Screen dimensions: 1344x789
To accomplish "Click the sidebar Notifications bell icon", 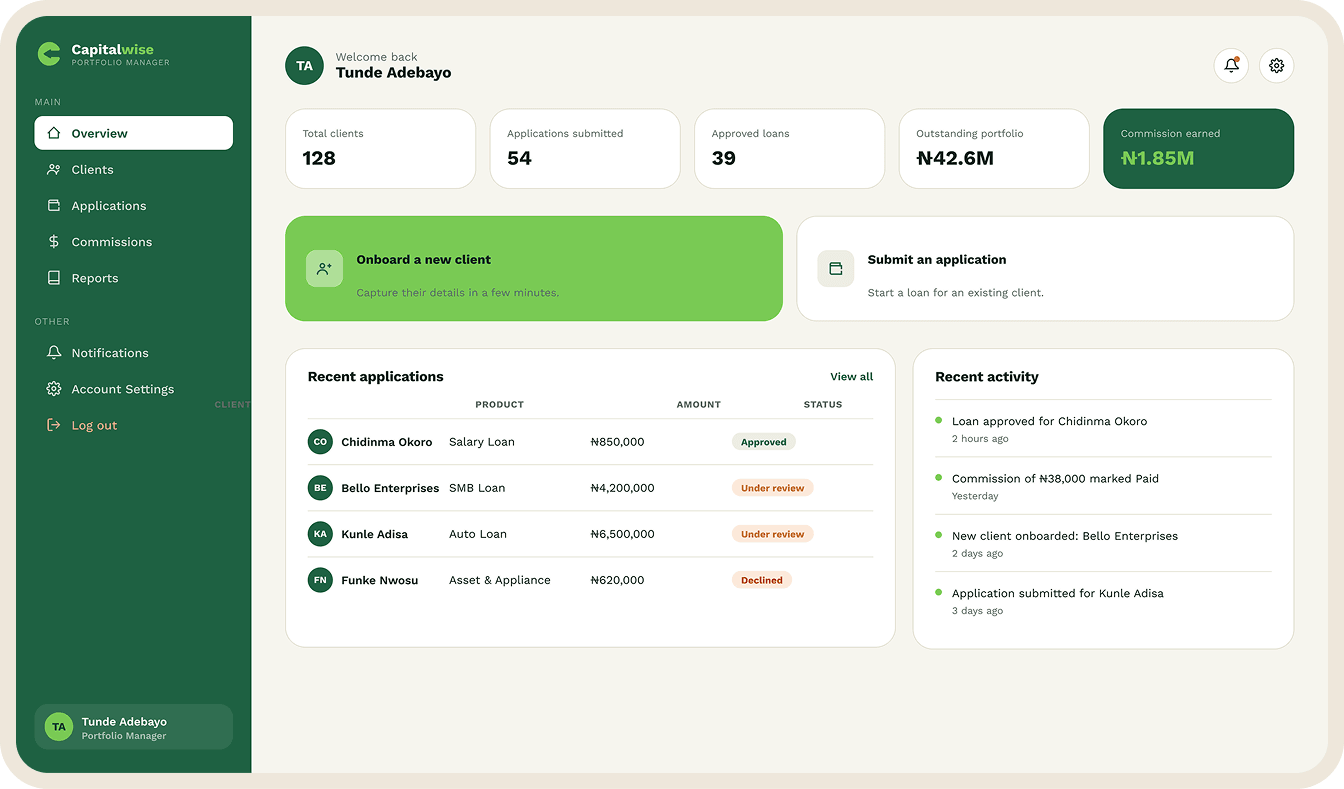I will 54,353.
